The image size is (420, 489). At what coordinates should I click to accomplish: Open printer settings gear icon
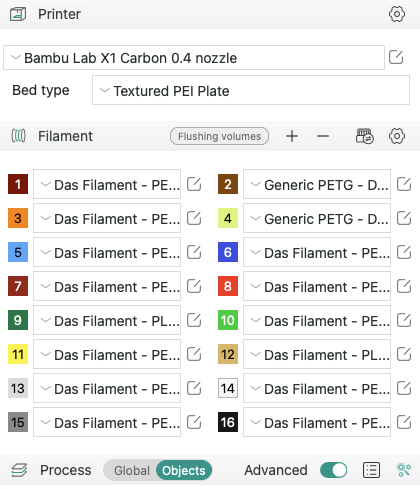click(397, 14)
